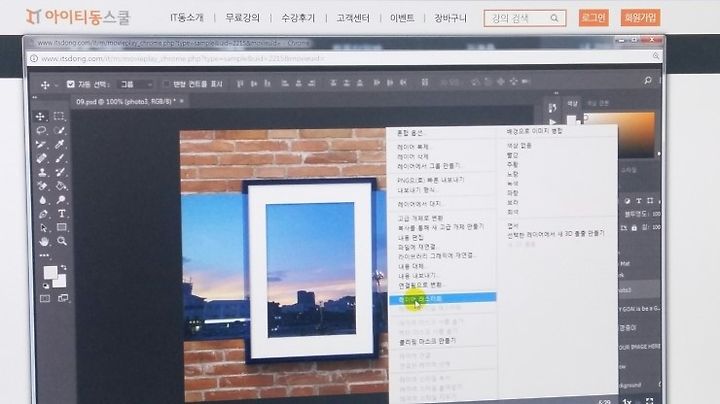Viewport: 720px width, 404px height.
Task: Select the History Brush tool
Action: tap(60, 172)
